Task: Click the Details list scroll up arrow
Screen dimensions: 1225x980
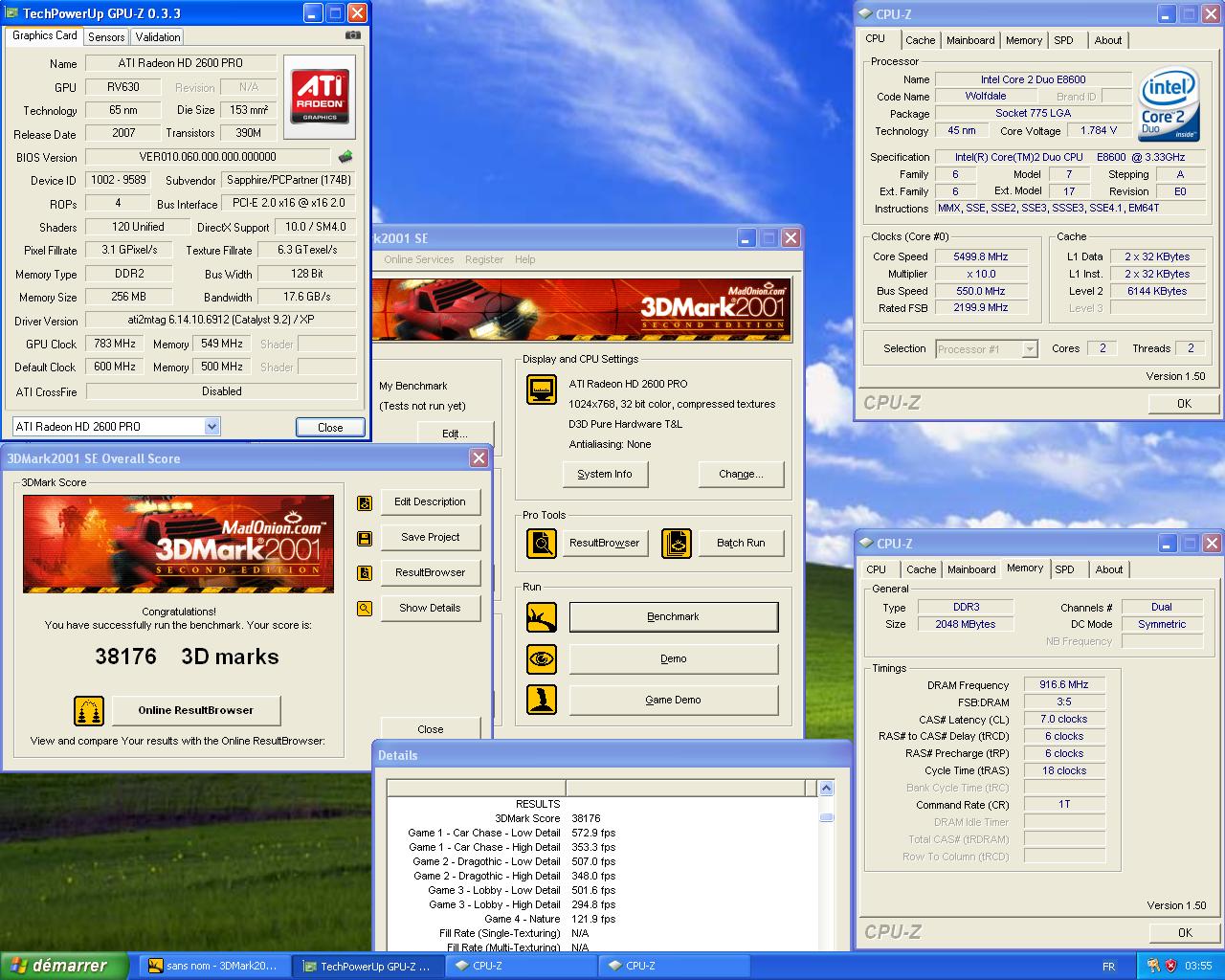Action: point(827,789)
